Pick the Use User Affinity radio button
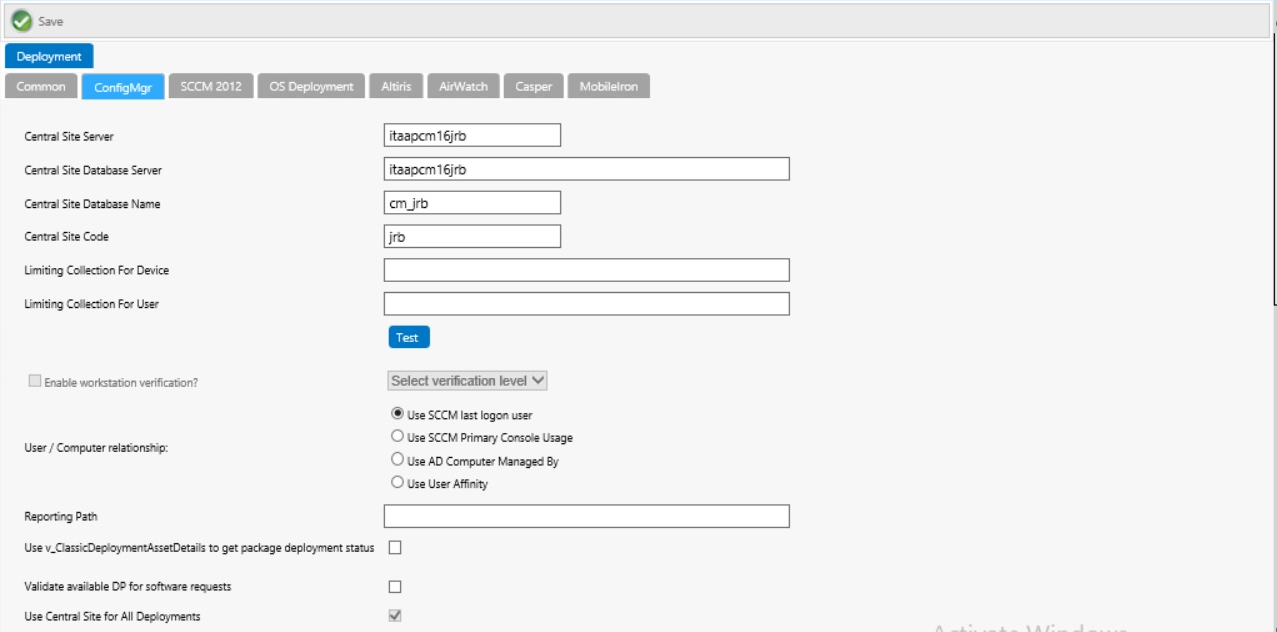Viewport: 1277px width, 632px height. (398, 484)
